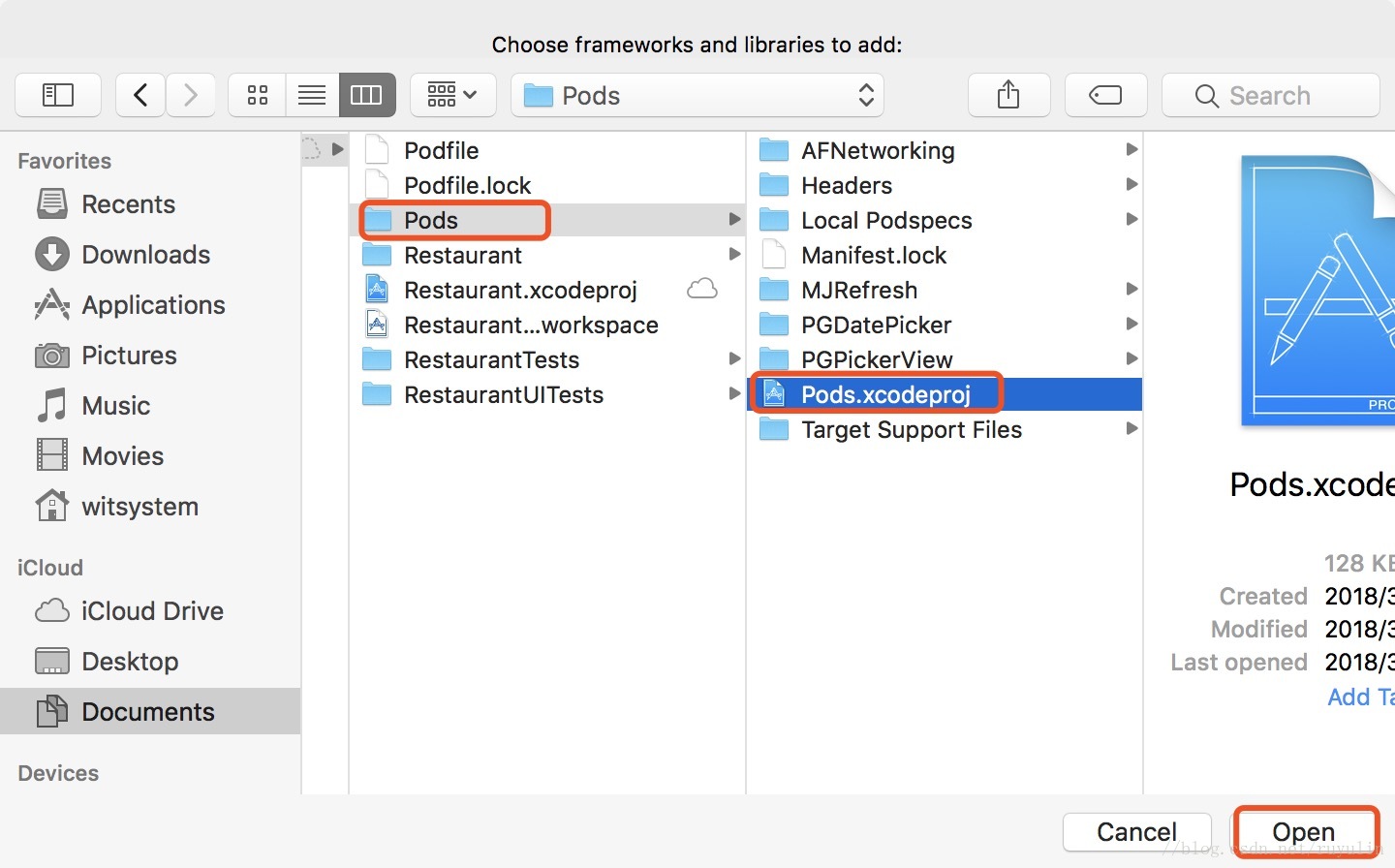Switch to list view
This screenshot has height=868, width=1395.
[x=312, y=95]
